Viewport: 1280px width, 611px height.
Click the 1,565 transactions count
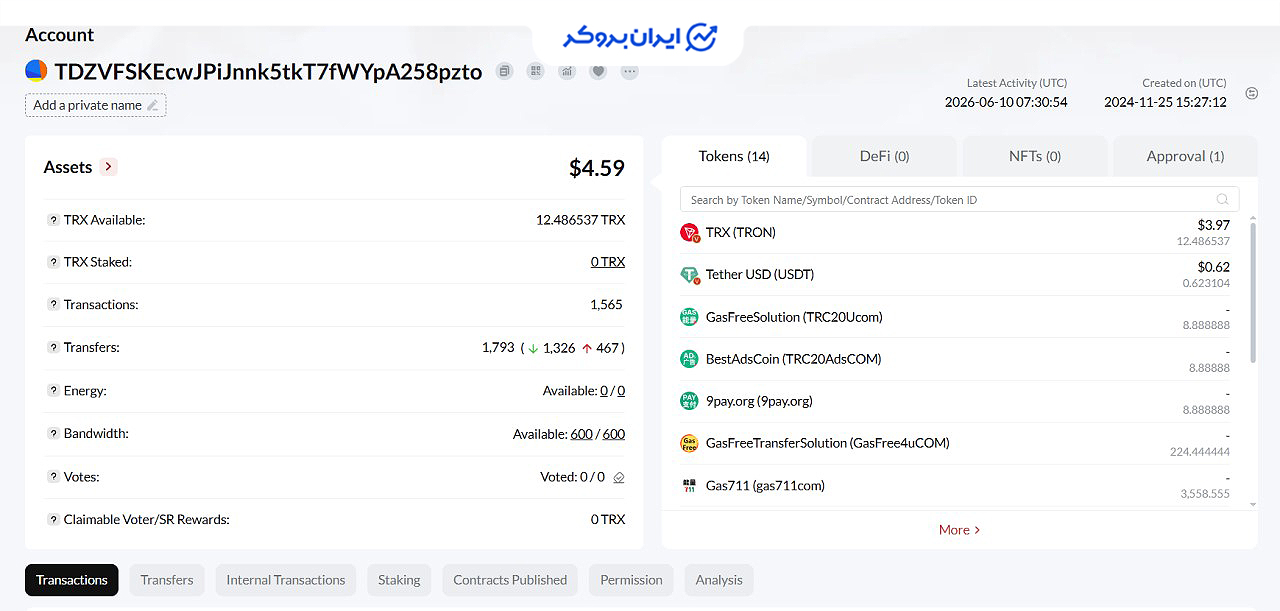[607, 305]
